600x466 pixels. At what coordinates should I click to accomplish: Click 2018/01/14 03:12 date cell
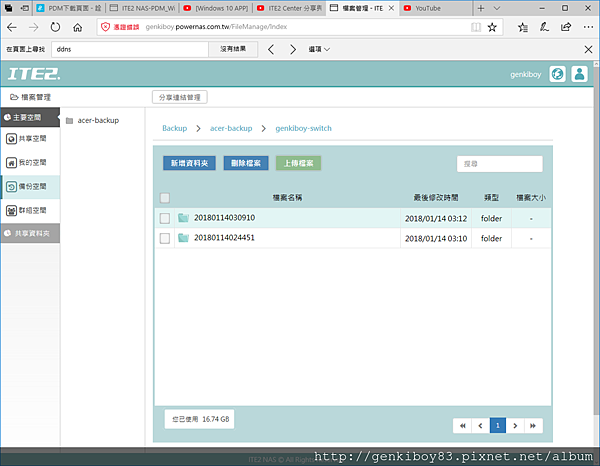[436, 218]
